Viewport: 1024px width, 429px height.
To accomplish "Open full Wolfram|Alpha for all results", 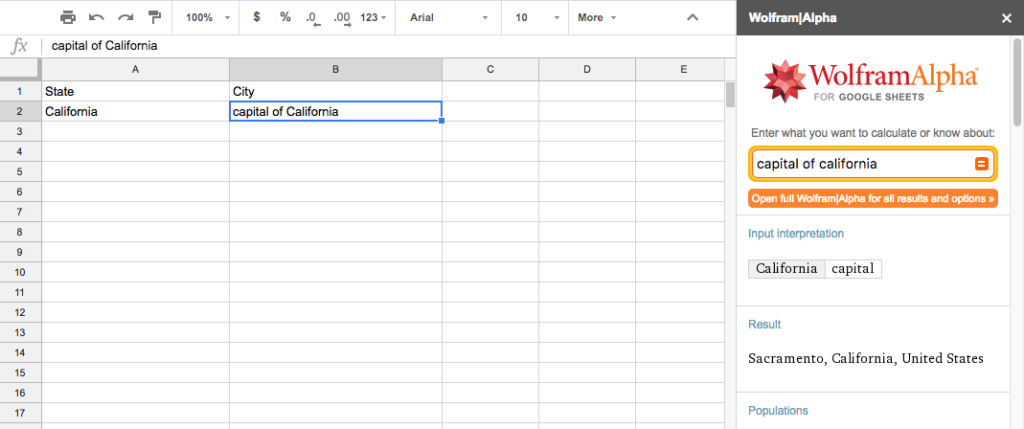I will [872, 198].
